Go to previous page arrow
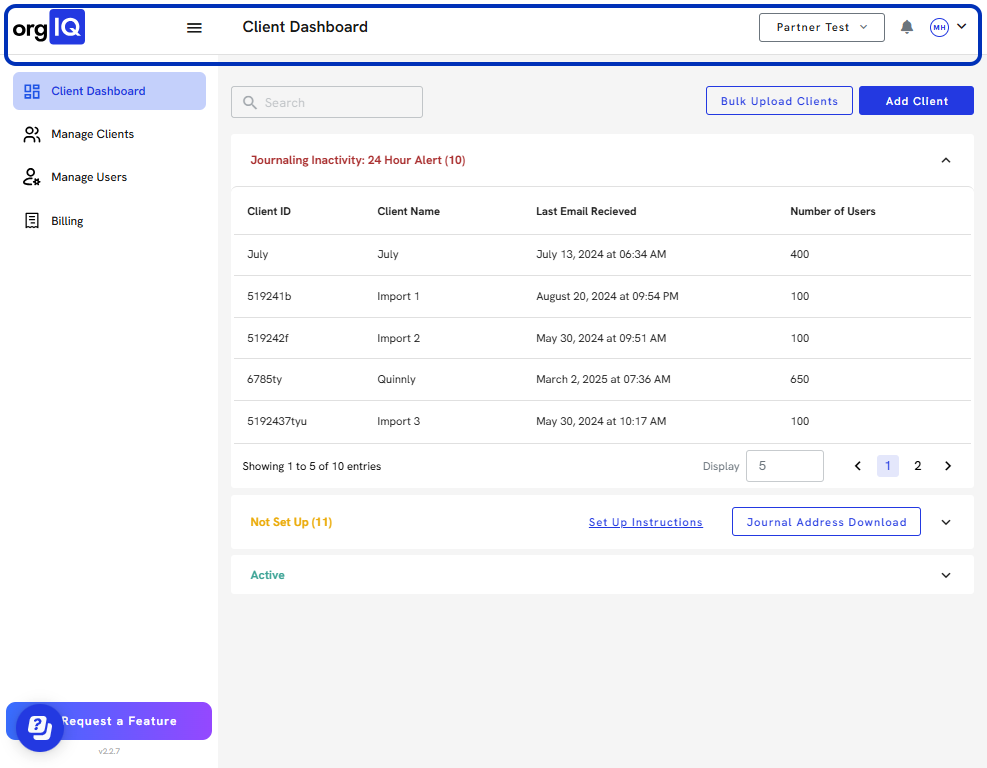The image size is (987, 768). click(857, 466)
